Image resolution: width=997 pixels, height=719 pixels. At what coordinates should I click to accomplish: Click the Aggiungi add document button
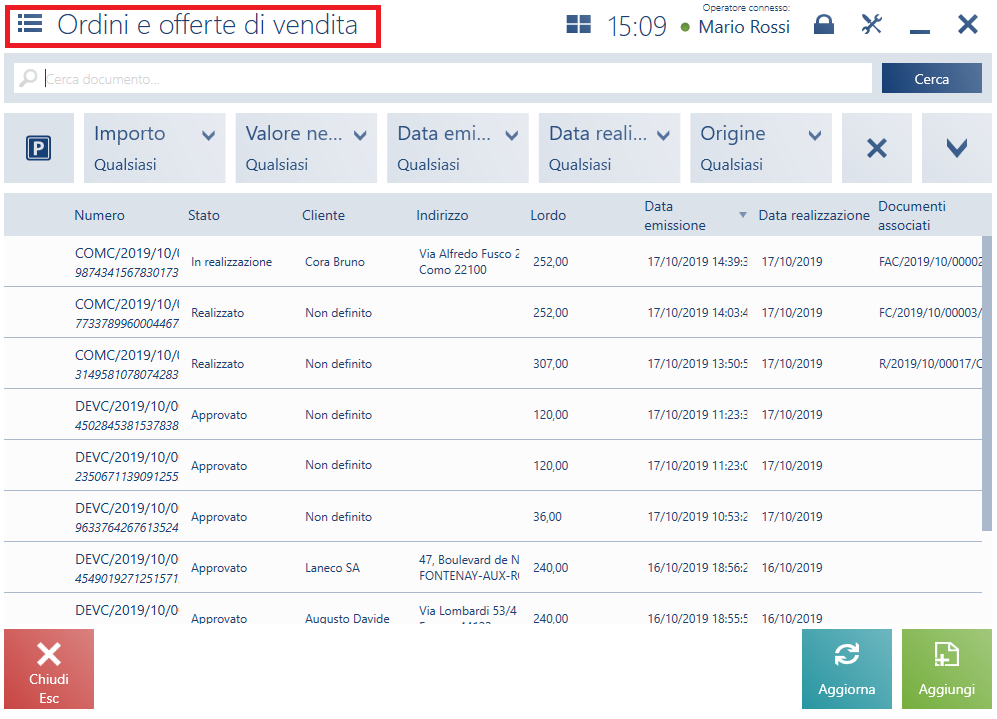pyautogui.click(x=946, y=669)
